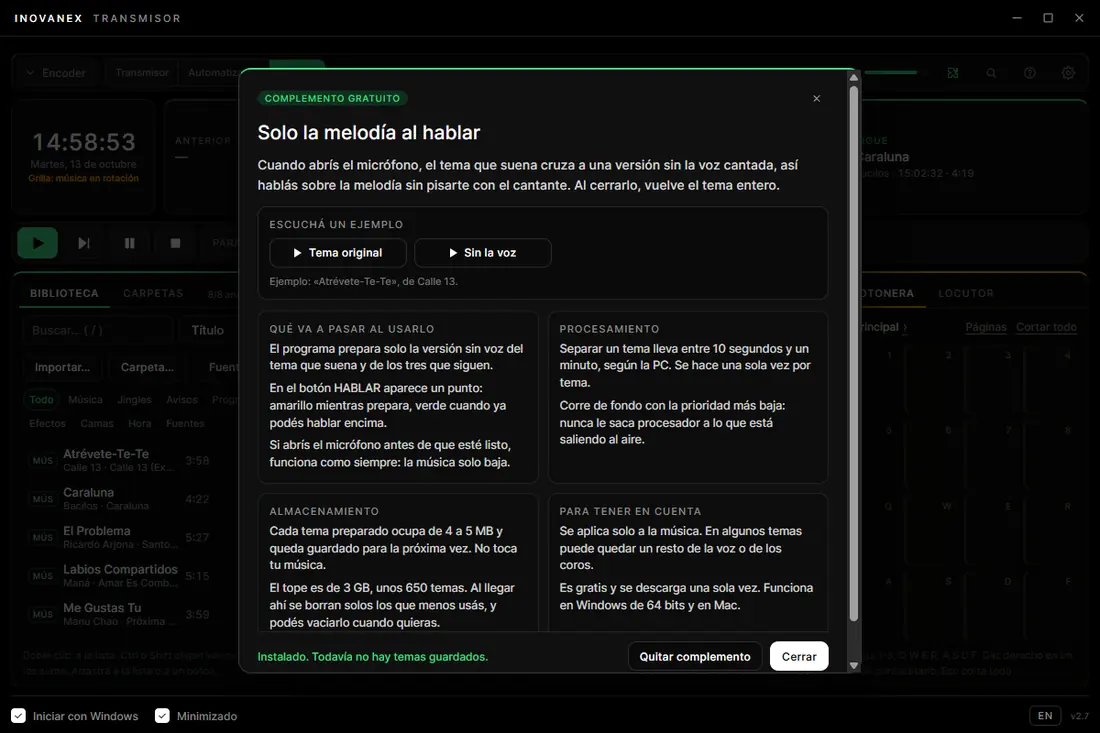Screen dimensions: 1100x733
Task: Toggle the 'Minimizado' checkbox
Action: 162,715
